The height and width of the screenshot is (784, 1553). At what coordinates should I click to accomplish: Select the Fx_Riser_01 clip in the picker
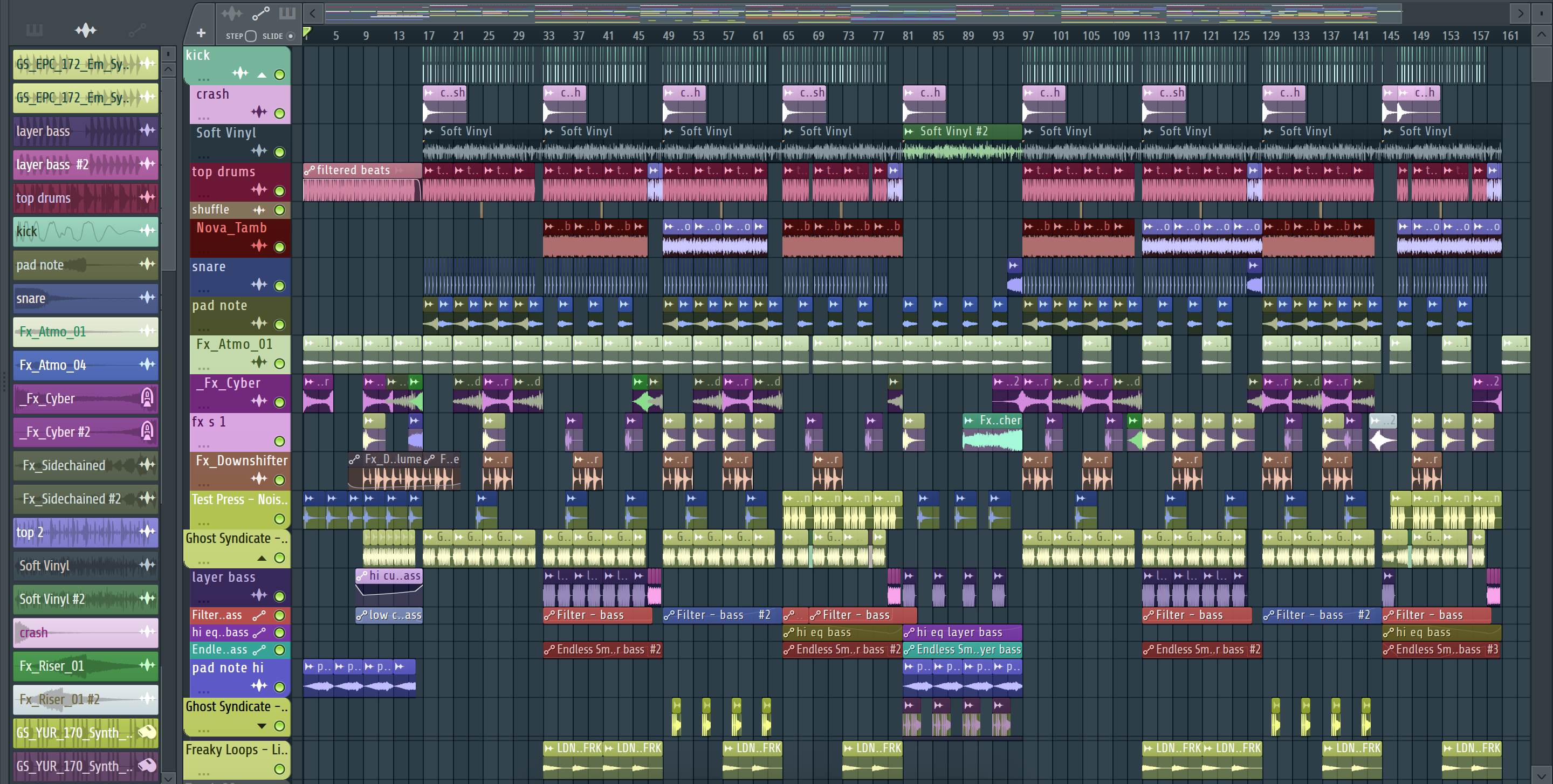[x=86, y=666]
